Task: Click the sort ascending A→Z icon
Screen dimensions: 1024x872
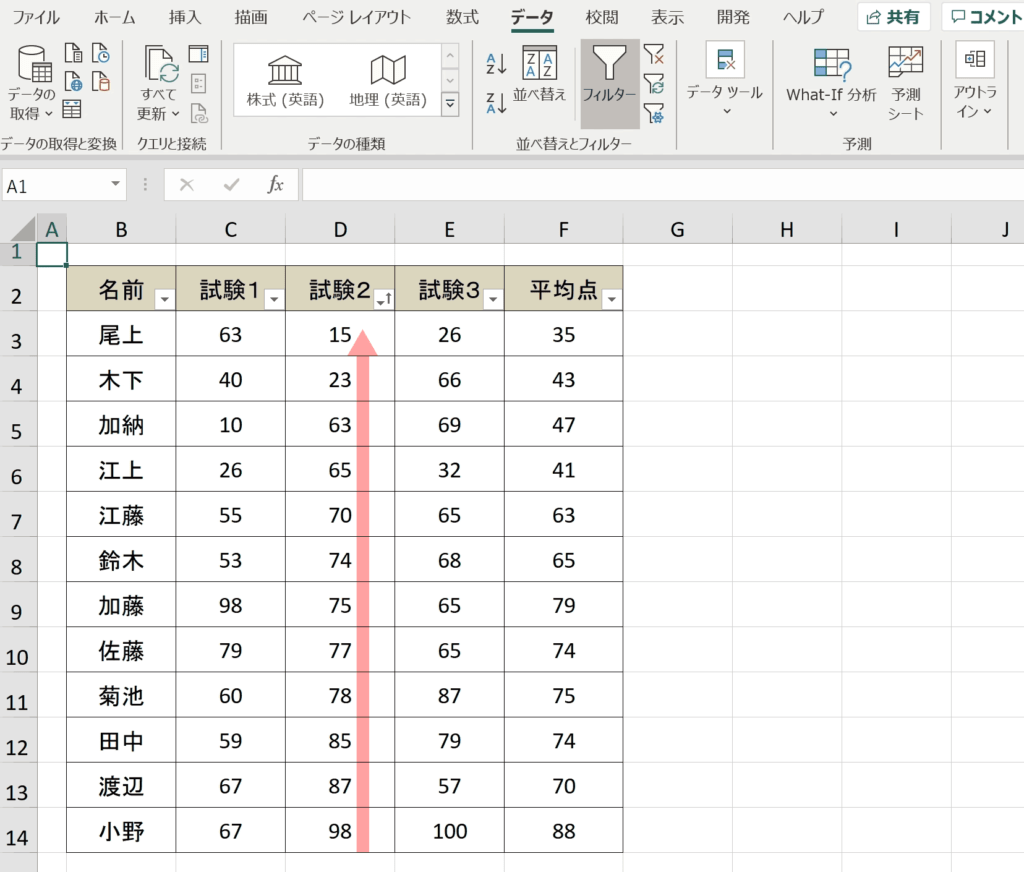Action: tap(496, 64)
